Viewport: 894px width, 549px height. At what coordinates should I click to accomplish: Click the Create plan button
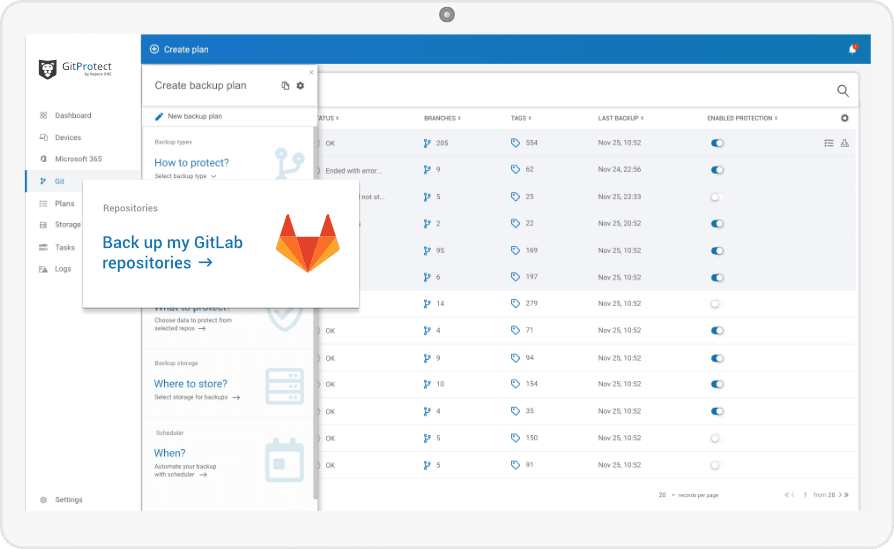pyautogui.click(x=179, y=50)
